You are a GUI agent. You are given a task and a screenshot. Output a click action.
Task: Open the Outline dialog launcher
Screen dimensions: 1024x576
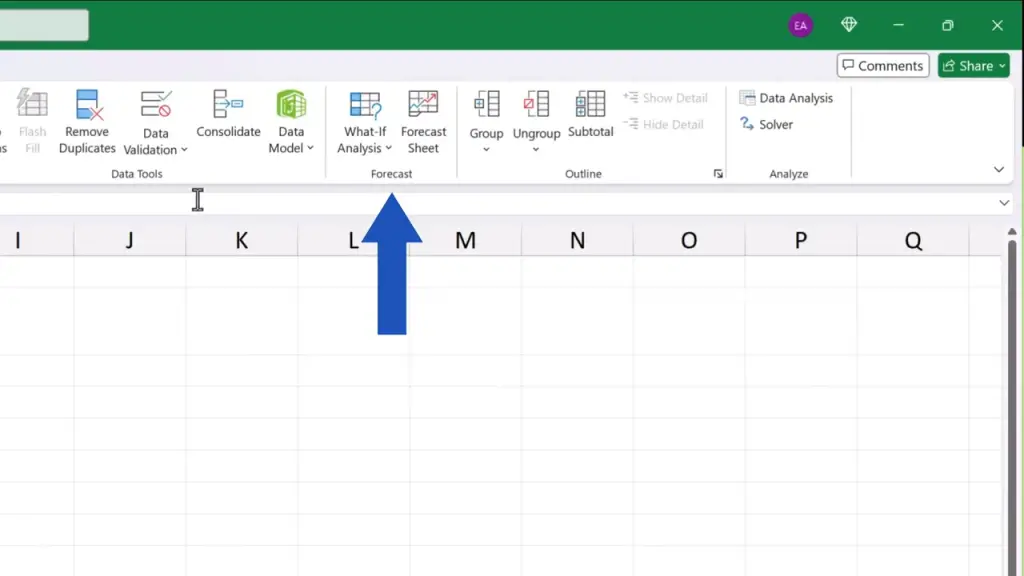718,174
